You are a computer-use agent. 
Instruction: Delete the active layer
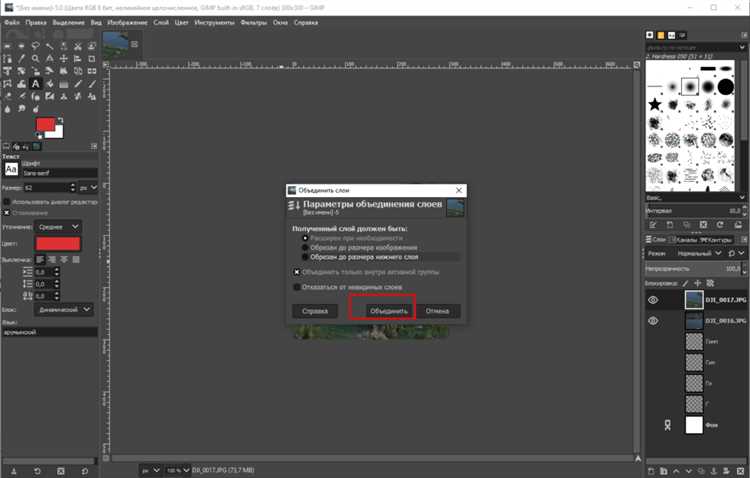point(740,471)
